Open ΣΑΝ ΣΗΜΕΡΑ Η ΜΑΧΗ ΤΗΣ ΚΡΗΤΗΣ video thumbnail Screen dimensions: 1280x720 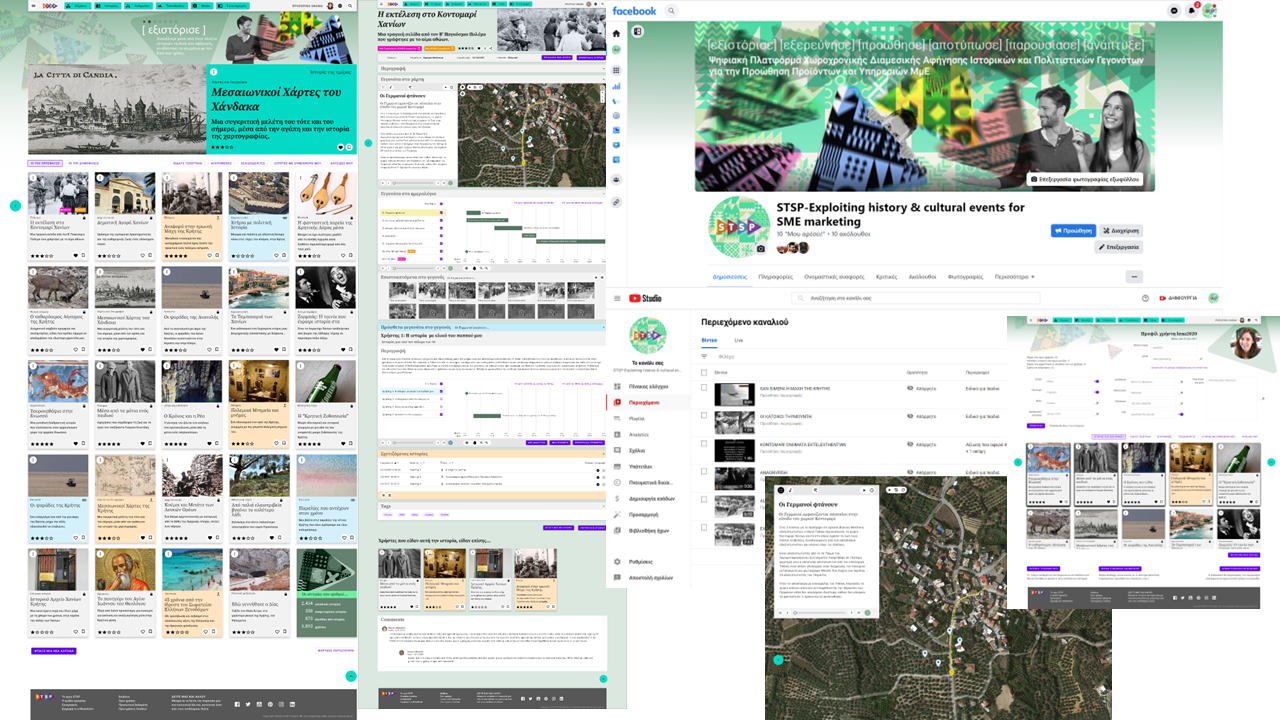(735, 394)
